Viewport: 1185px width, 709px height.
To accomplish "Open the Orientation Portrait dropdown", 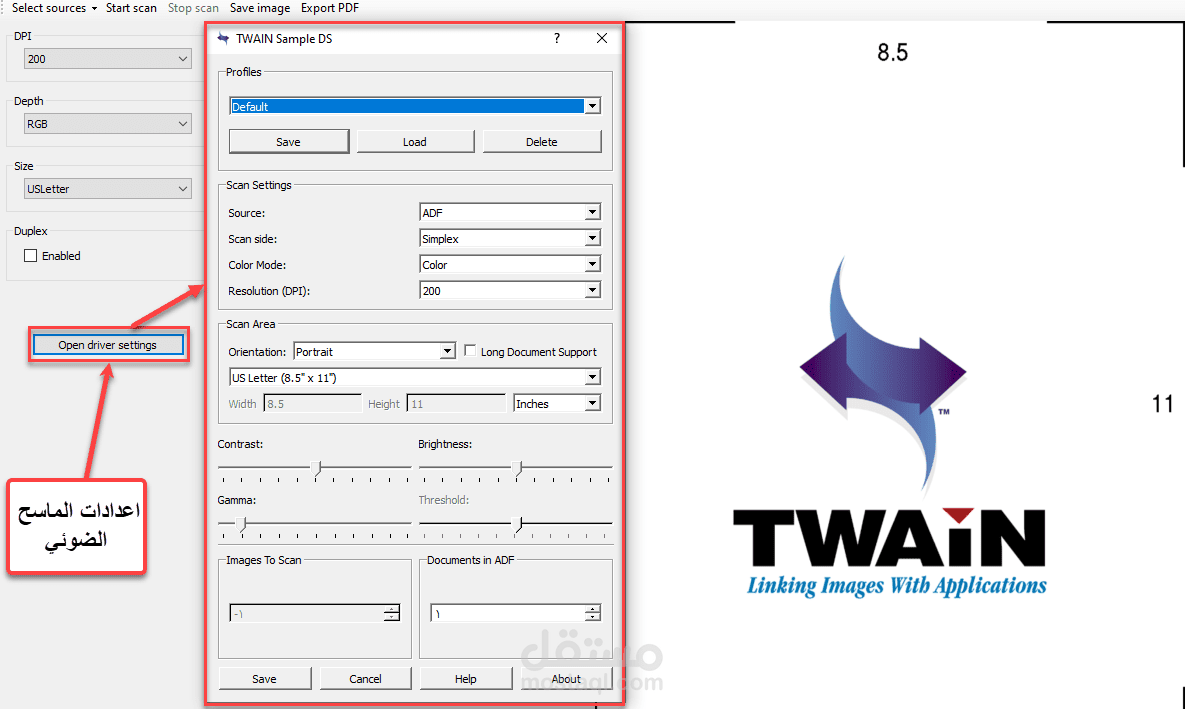I will (374, 351).
